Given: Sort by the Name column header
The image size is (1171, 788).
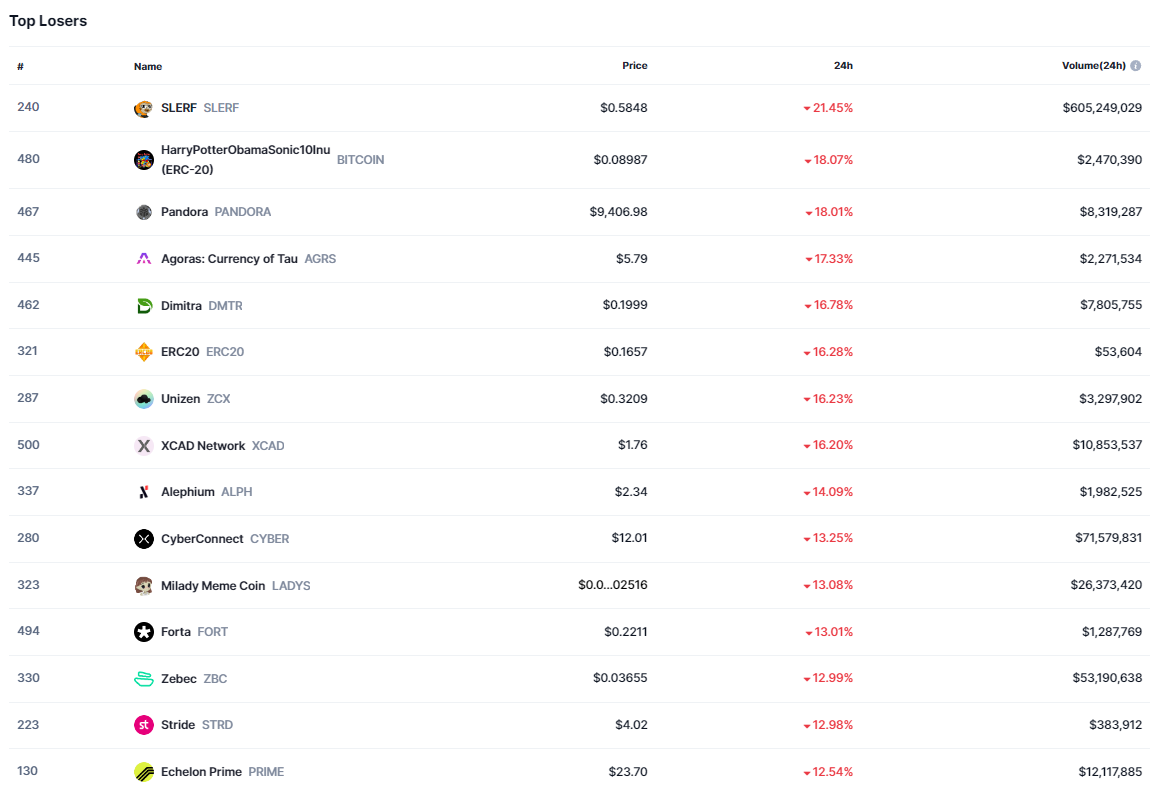Looking at the screenshot, I should click(x=148, y=67).
